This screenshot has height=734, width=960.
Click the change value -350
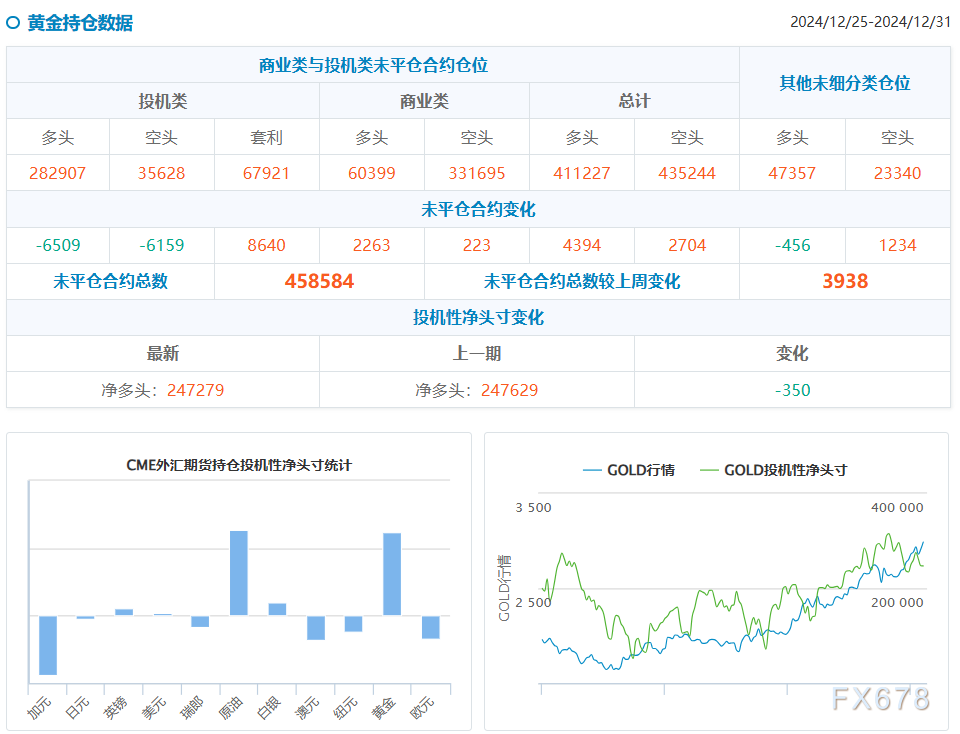[792, 390]
